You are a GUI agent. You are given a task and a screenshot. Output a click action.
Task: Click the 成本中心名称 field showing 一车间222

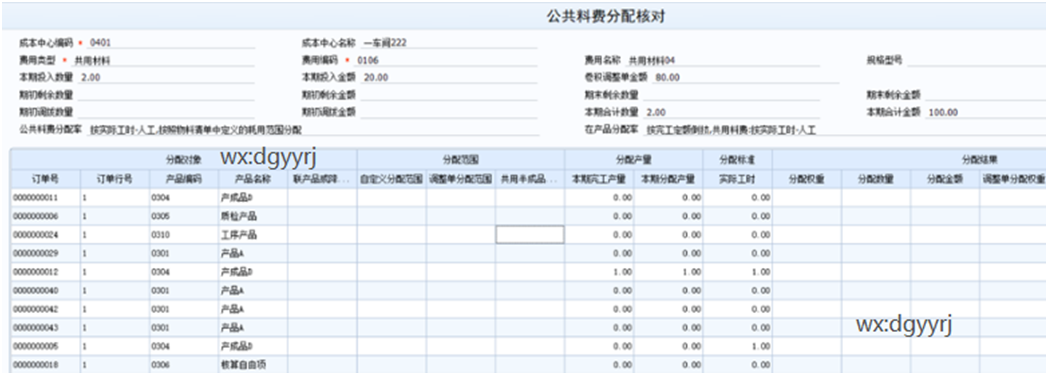[450, 43]
